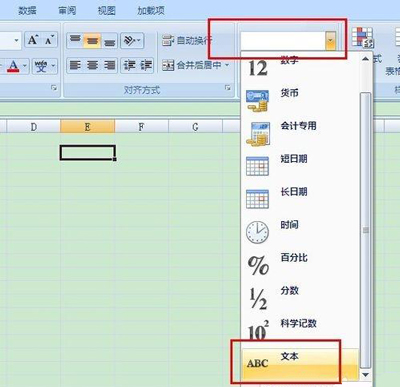Viewport: 400px width, 387px height.
Task: Click 合并后居中 merge and center
Action: (192, 65)
